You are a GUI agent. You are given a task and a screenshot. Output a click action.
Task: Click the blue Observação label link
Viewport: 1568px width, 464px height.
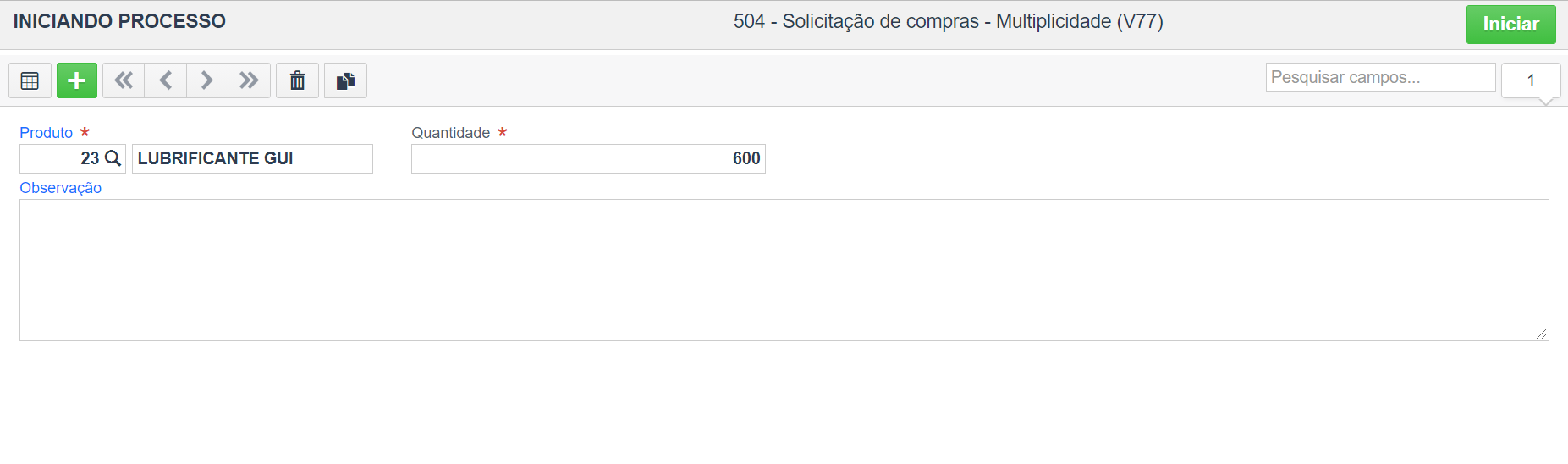pos(61,188)
